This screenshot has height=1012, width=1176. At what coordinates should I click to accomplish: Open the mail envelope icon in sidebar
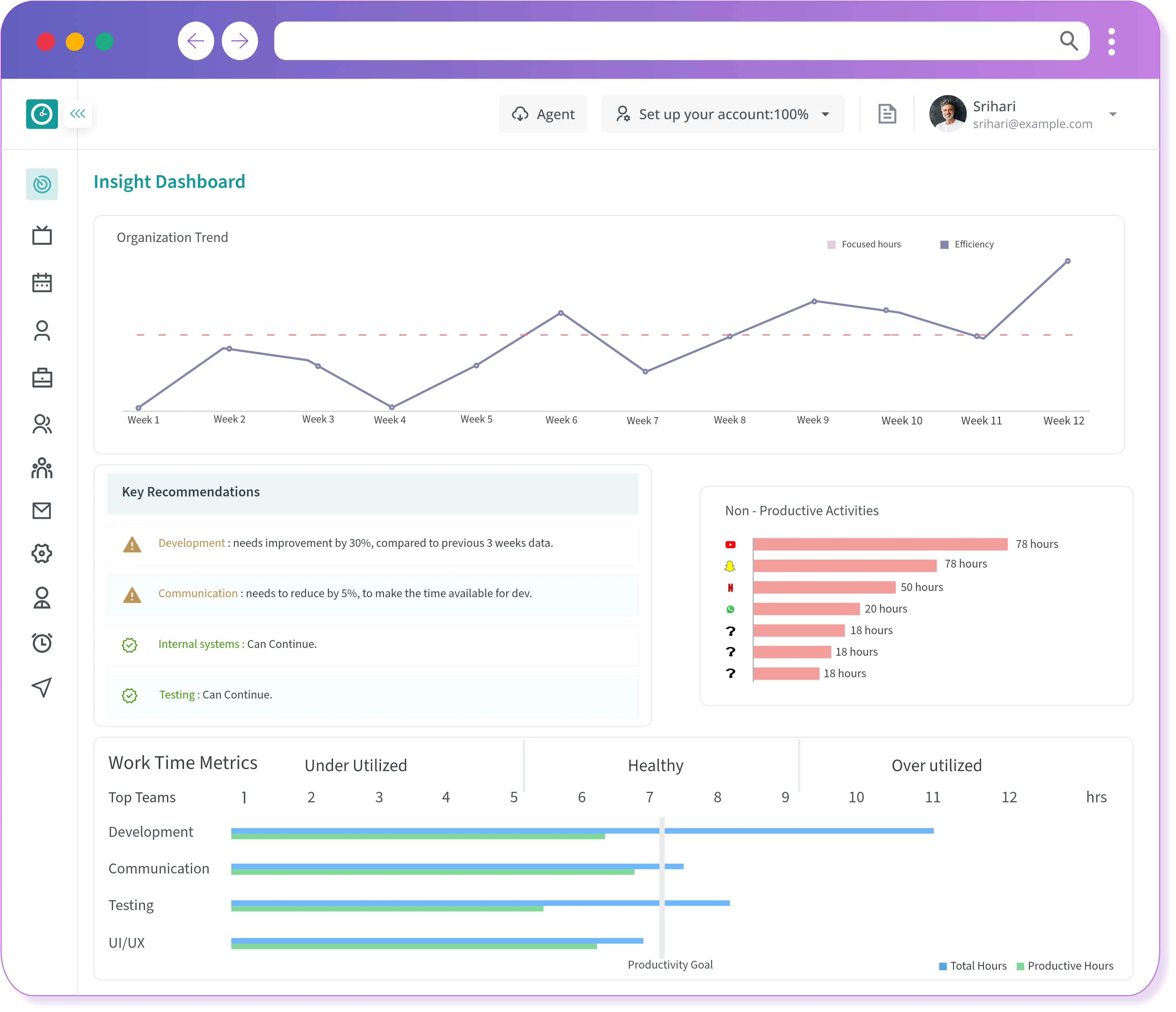coord(41,510)
